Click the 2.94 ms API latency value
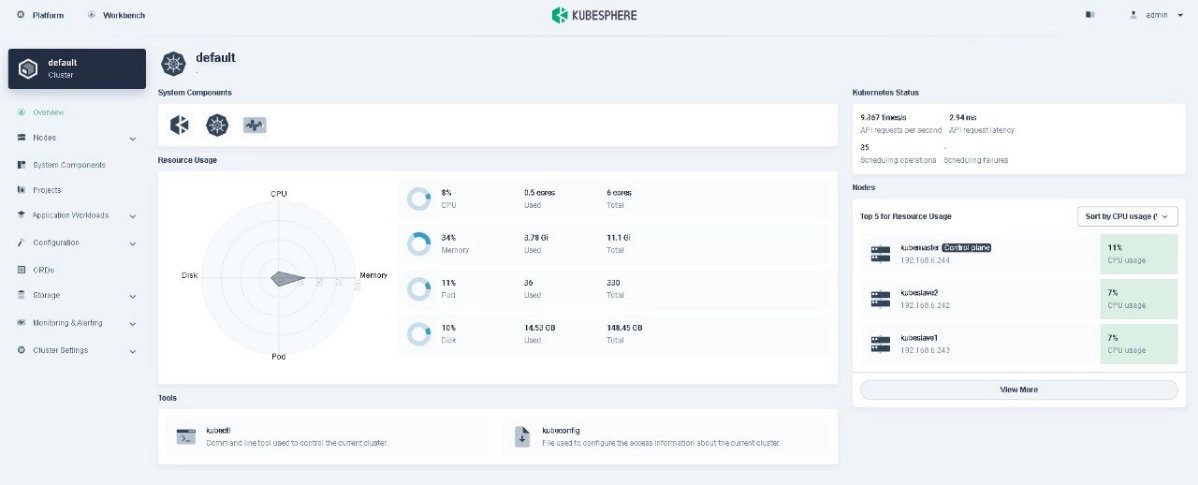1198x485 pixels. [963, 118]
